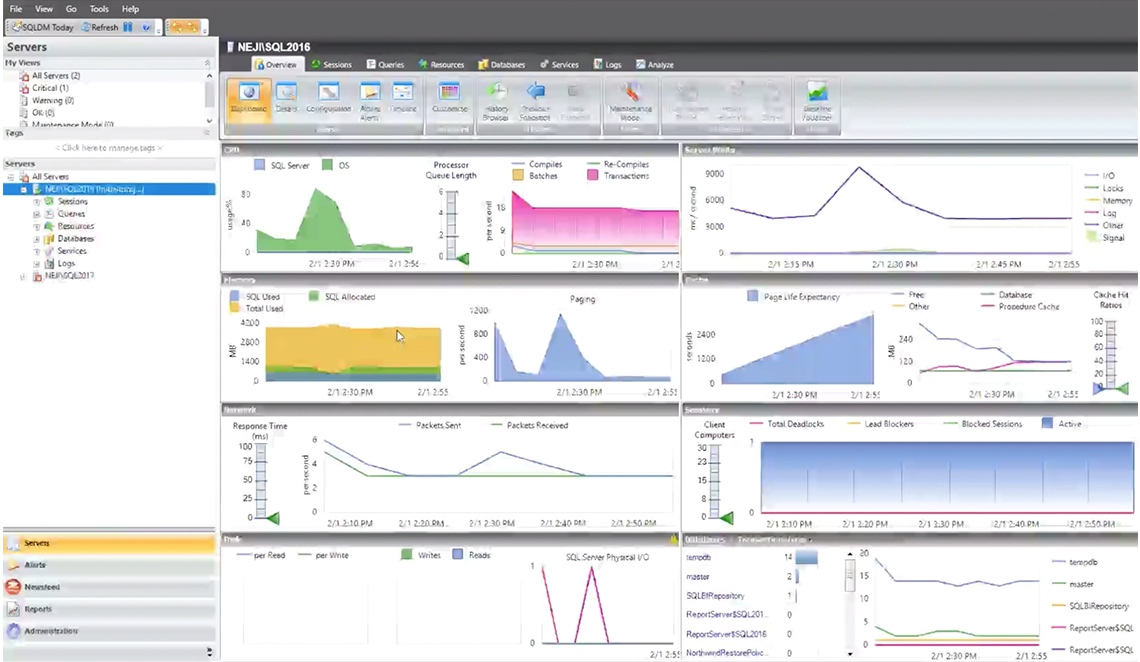
Task: Switch to the Analyze tab
Action: (x=654, y=65)
